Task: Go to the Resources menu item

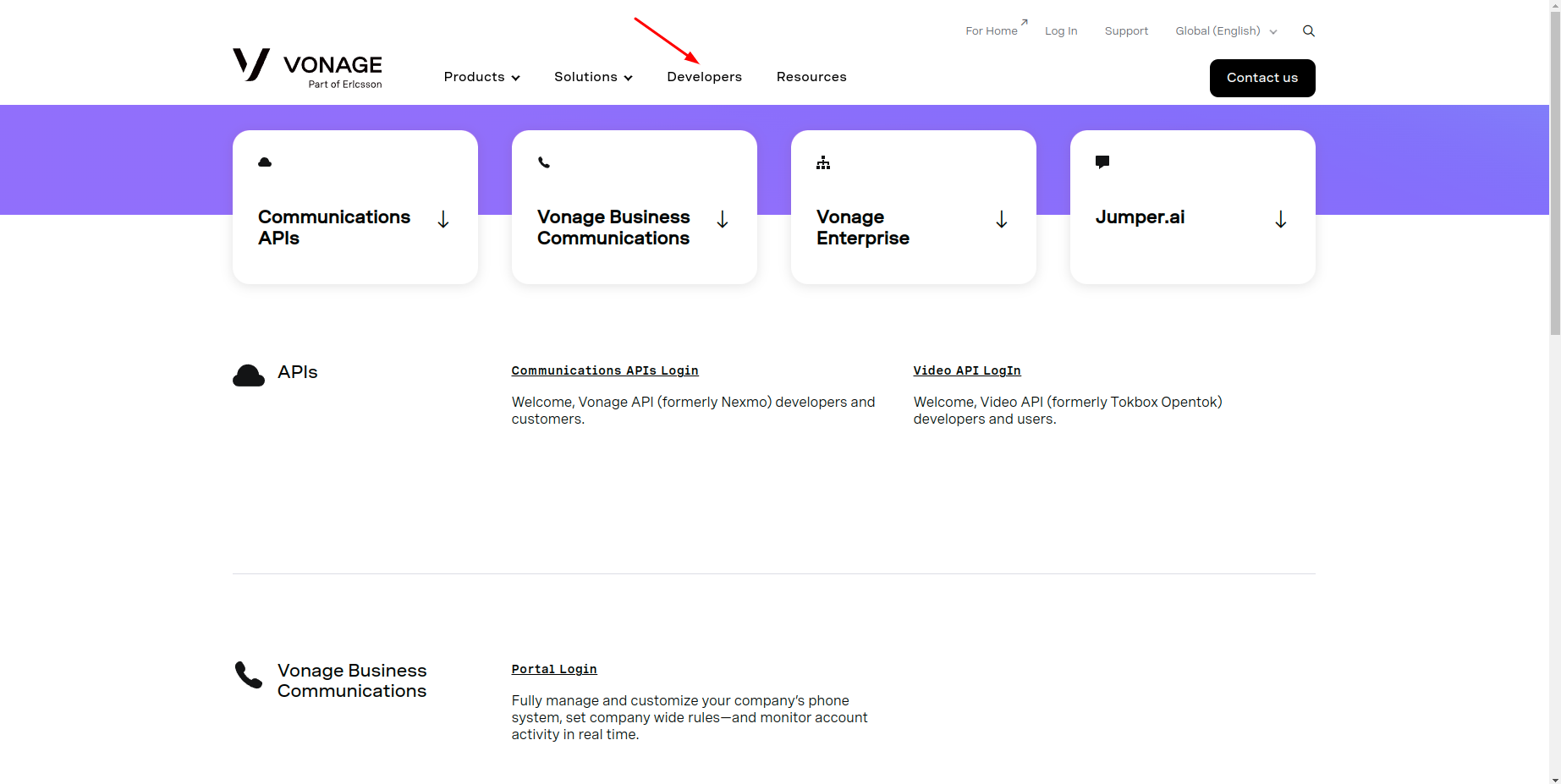Action: pyautogui.click(x=811, y=77)
